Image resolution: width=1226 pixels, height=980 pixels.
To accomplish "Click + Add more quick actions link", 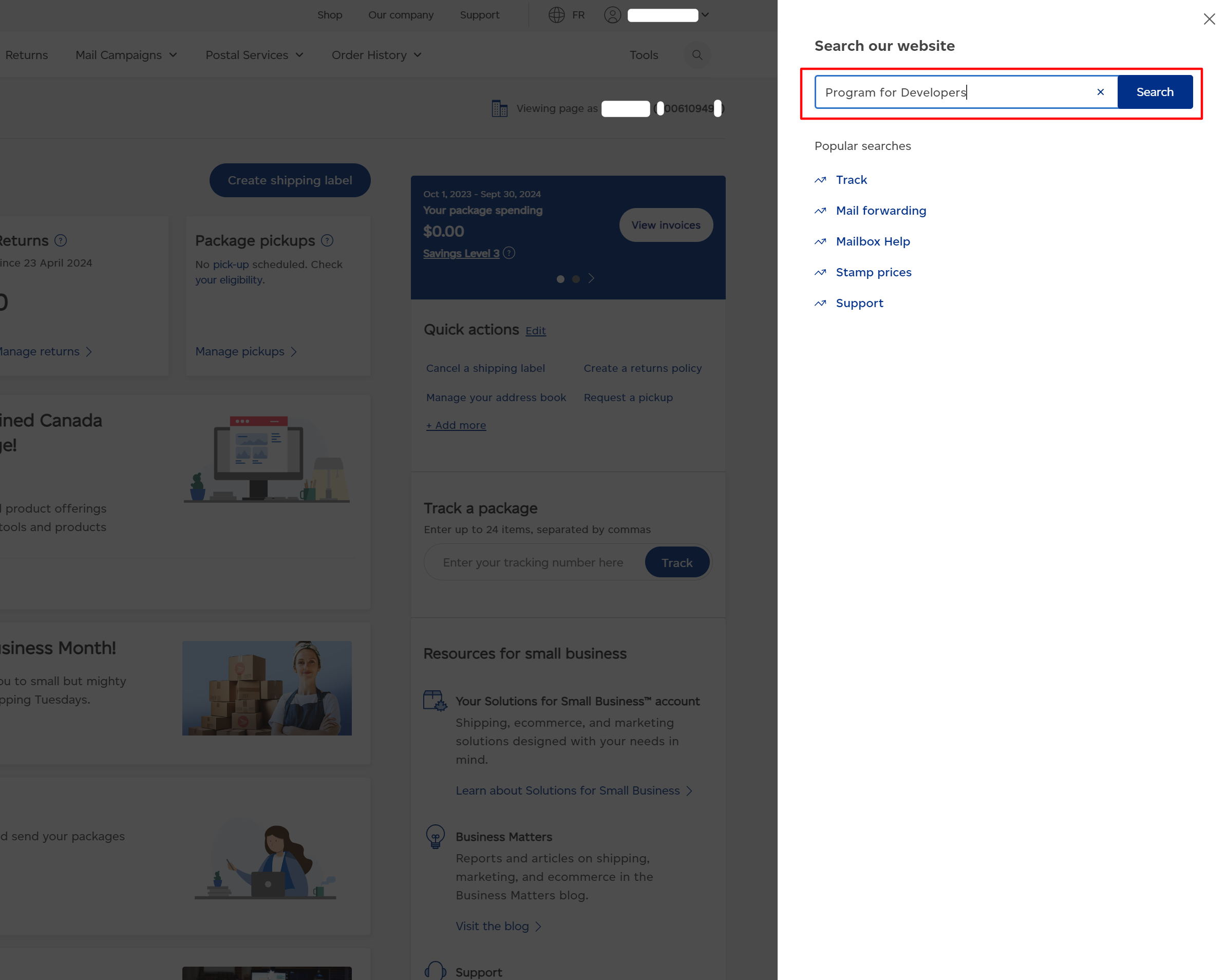I will tap(456, 425).
